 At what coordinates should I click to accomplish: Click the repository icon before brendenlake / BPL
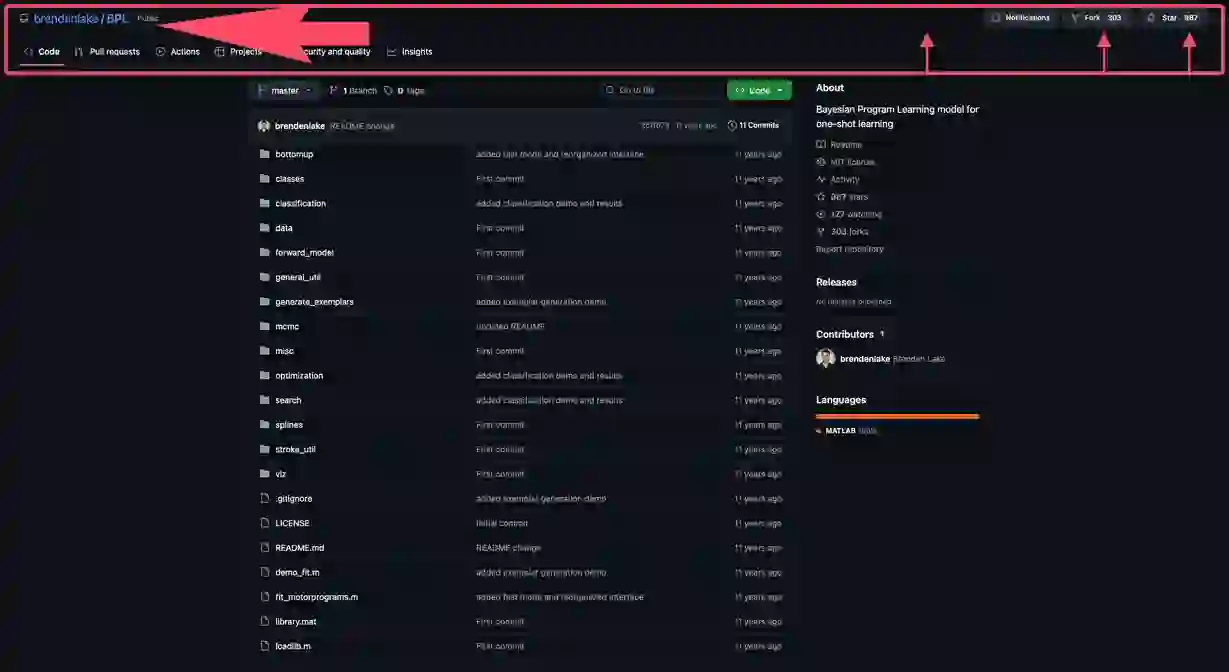[x=24, y=18]
